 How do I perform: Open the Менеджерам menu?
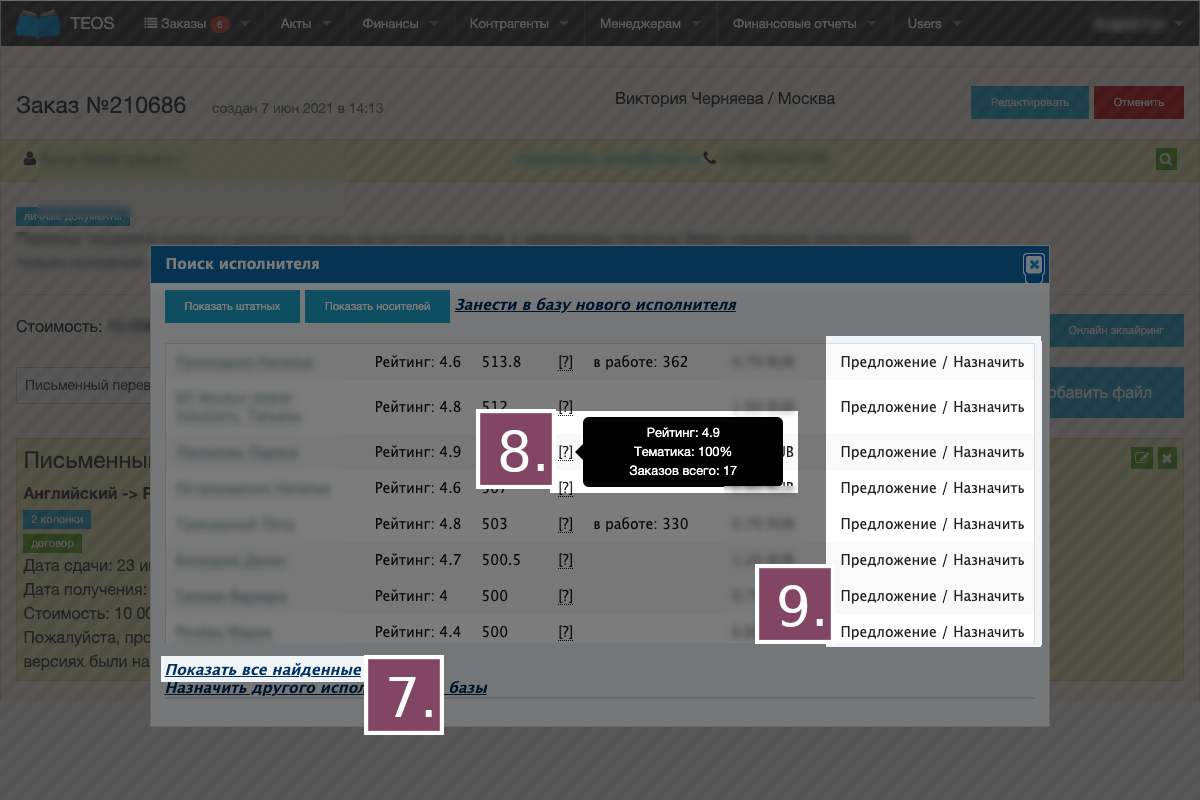(650, 24)
